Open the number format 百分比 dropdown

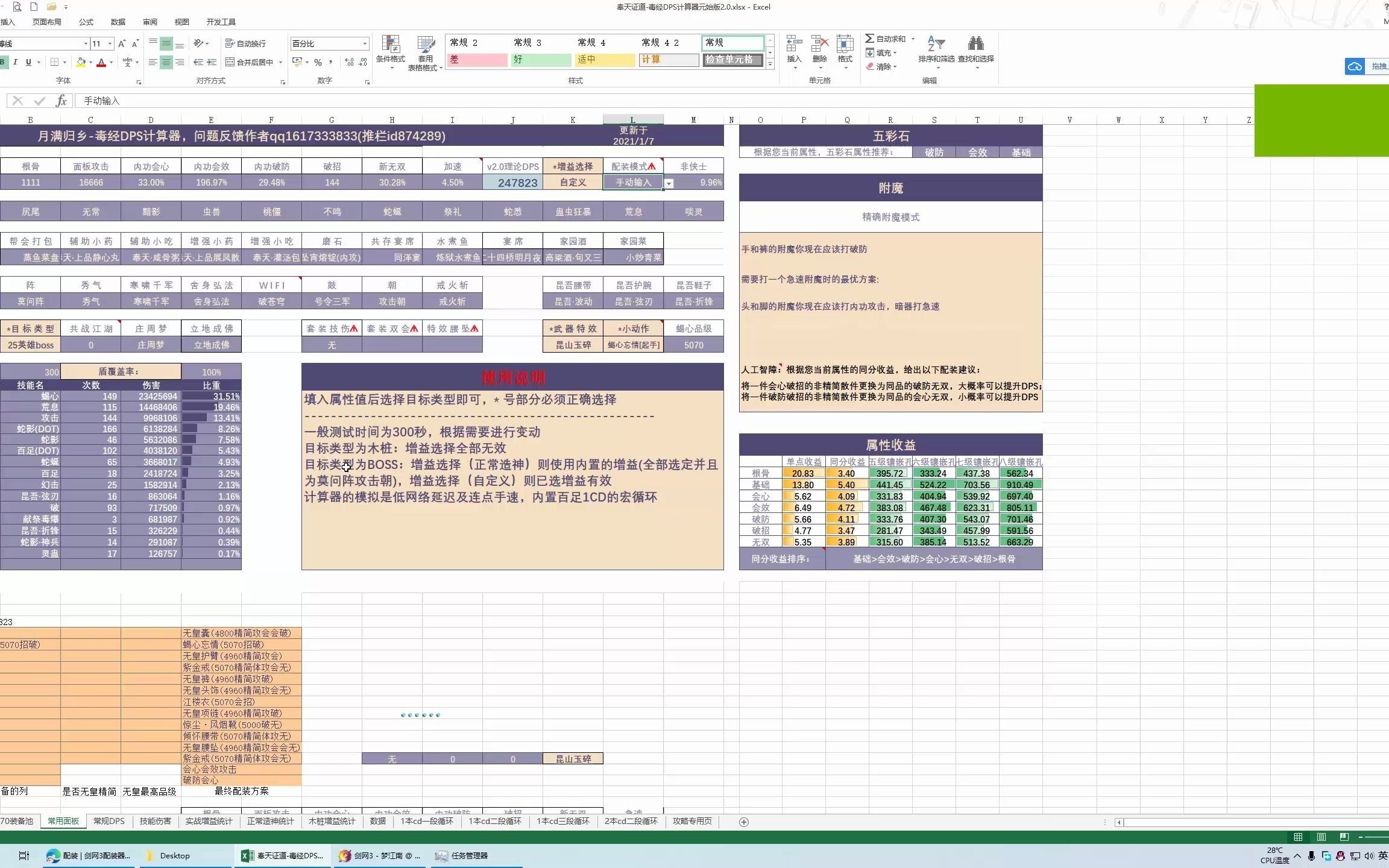364,43
